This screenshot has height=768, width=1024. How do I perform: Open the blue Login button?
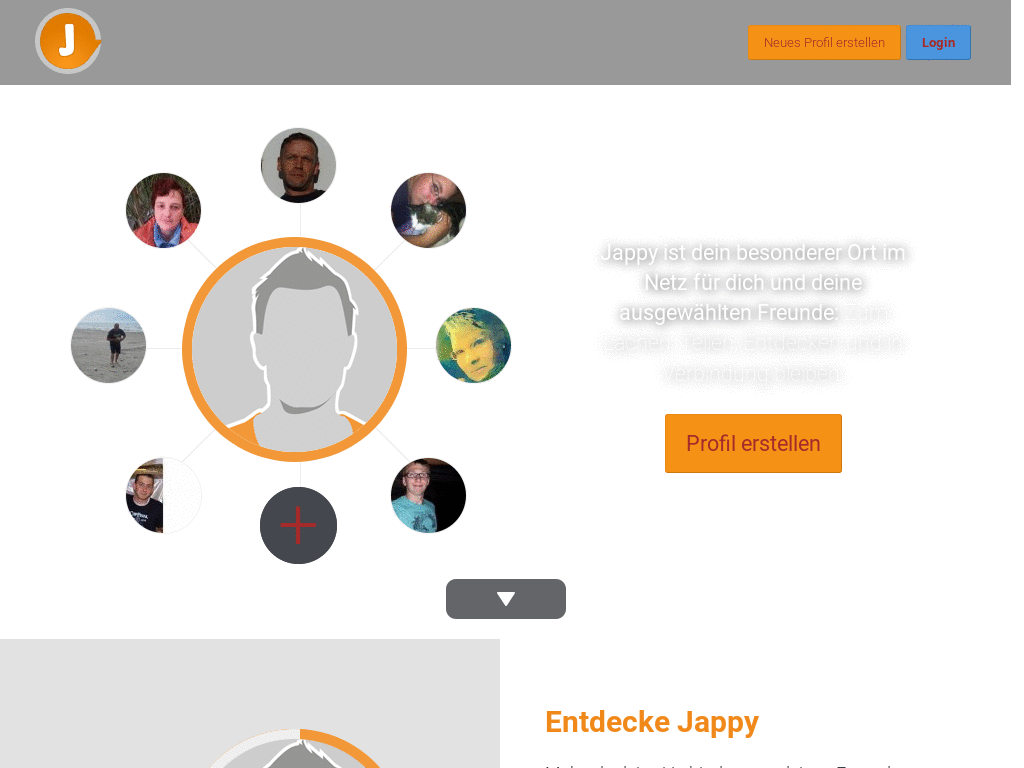click(938, 42)
